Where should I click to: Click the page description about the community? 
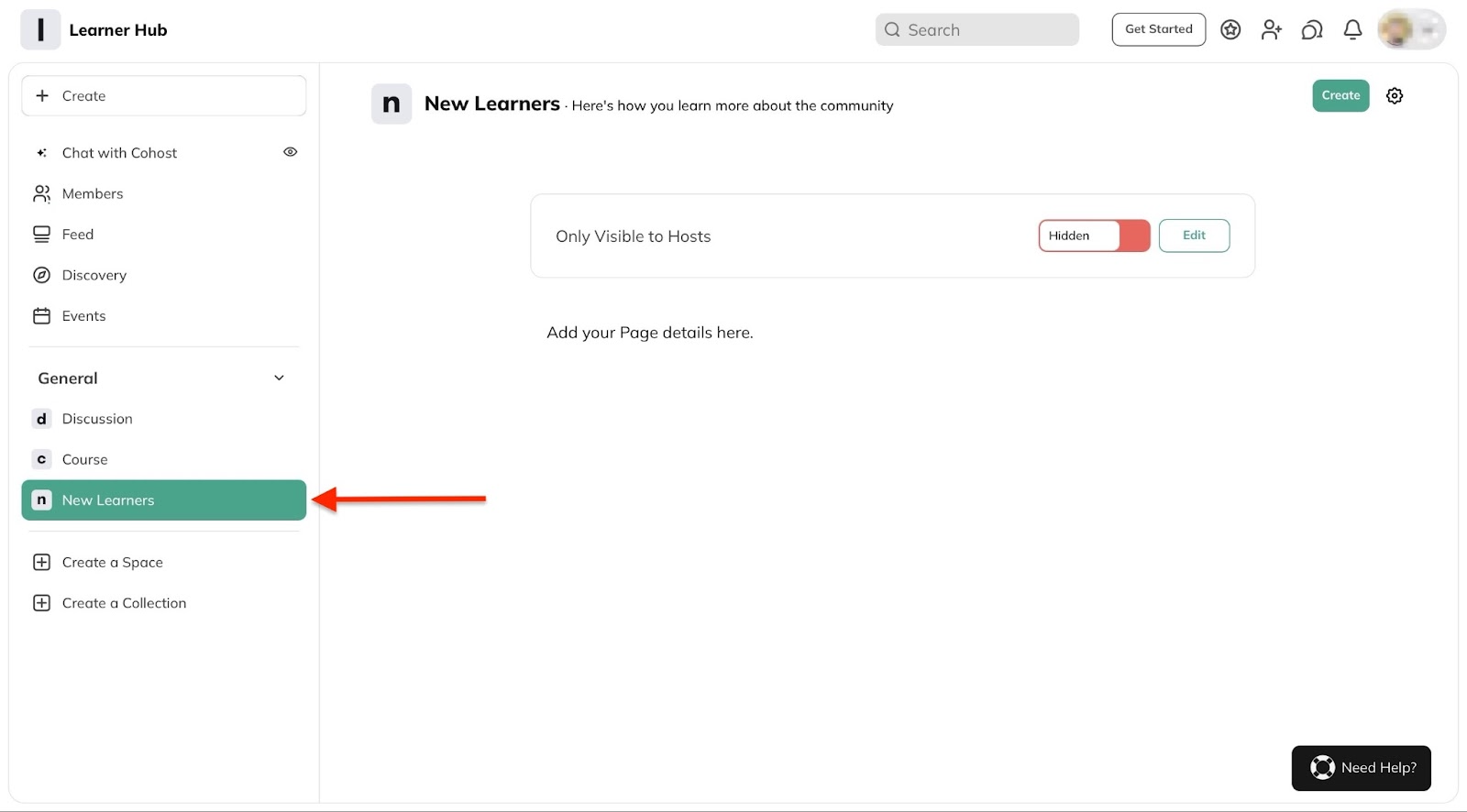733,106
